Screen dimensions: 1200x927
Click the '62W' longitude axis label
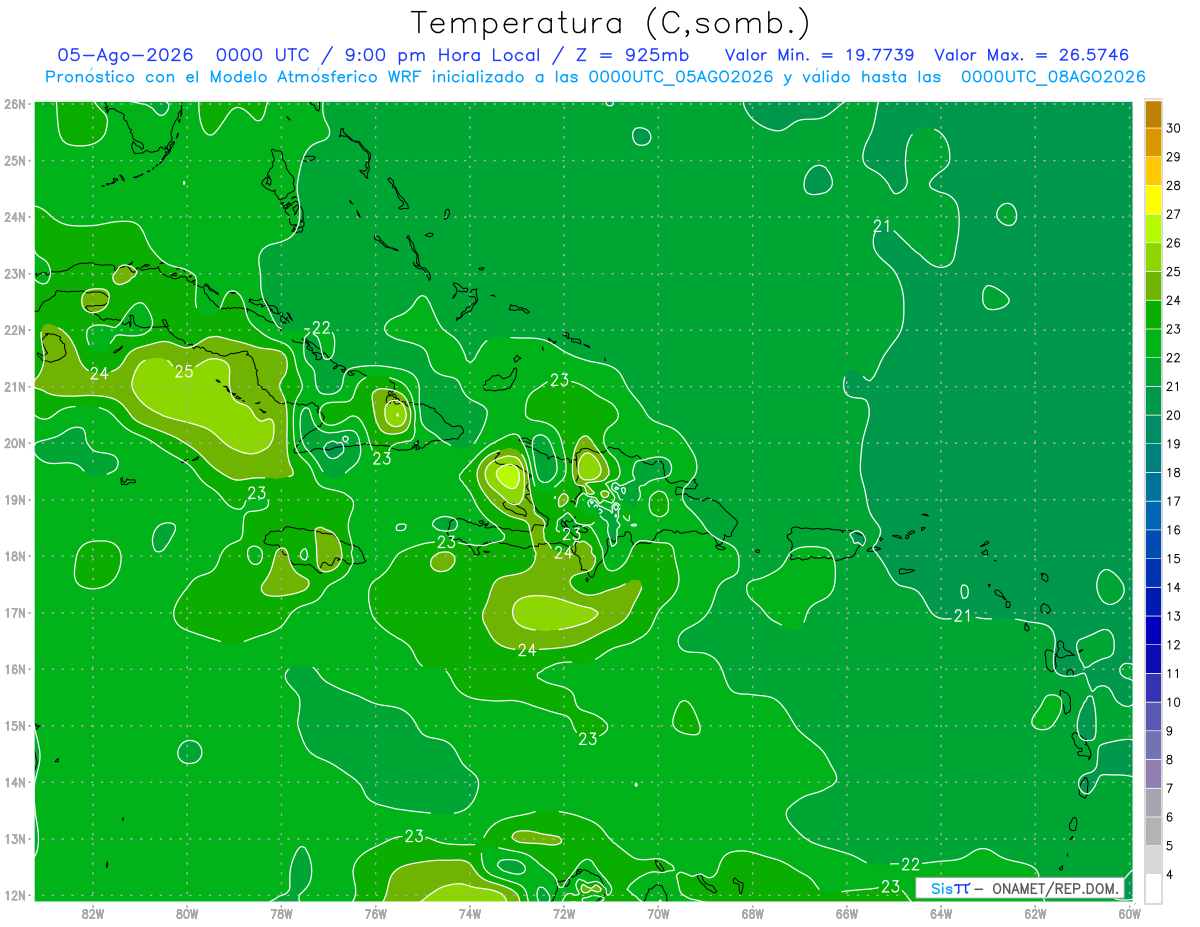click(1035, 913)
